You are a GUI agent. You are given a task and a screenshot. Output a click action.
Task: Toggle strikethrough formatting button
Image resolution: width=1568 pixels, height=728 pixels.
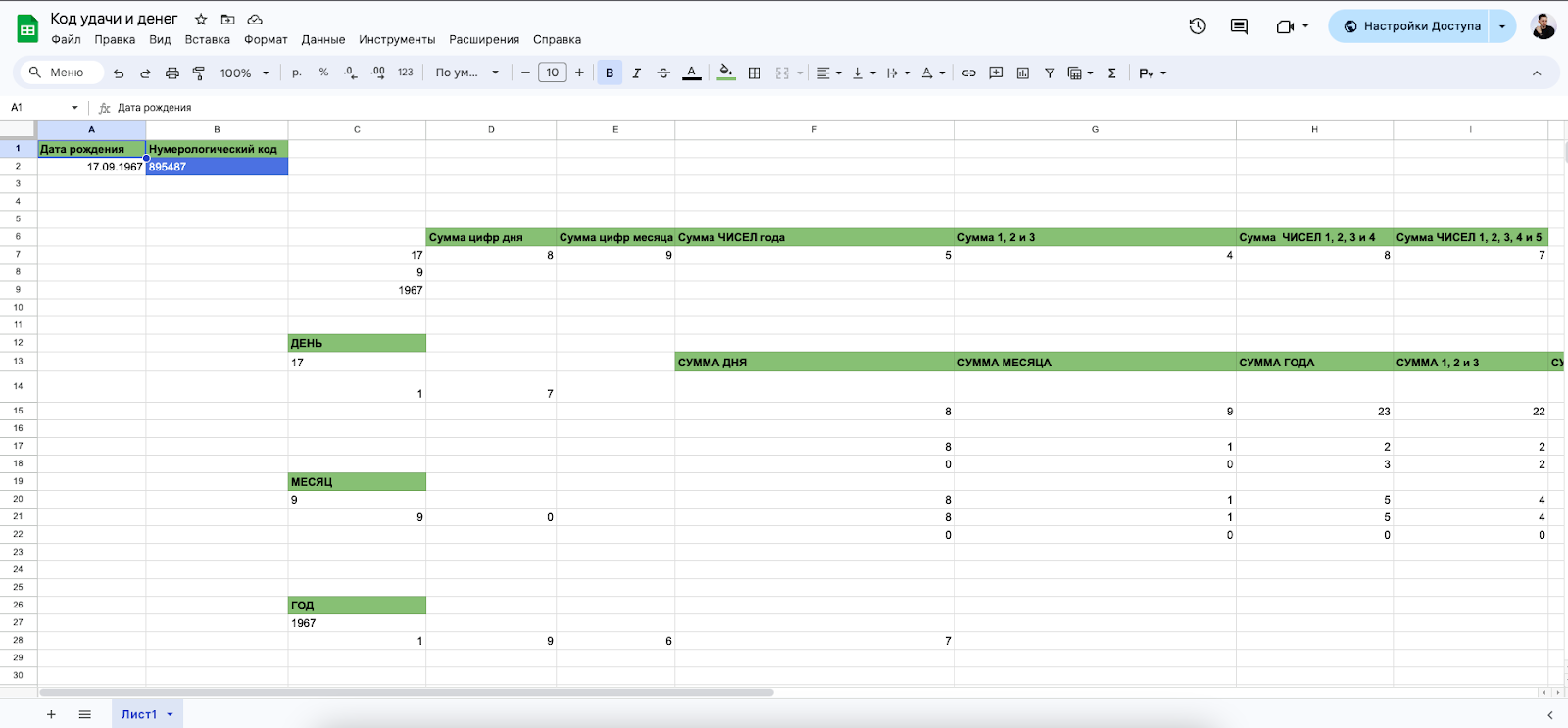(x=663, y=73)
